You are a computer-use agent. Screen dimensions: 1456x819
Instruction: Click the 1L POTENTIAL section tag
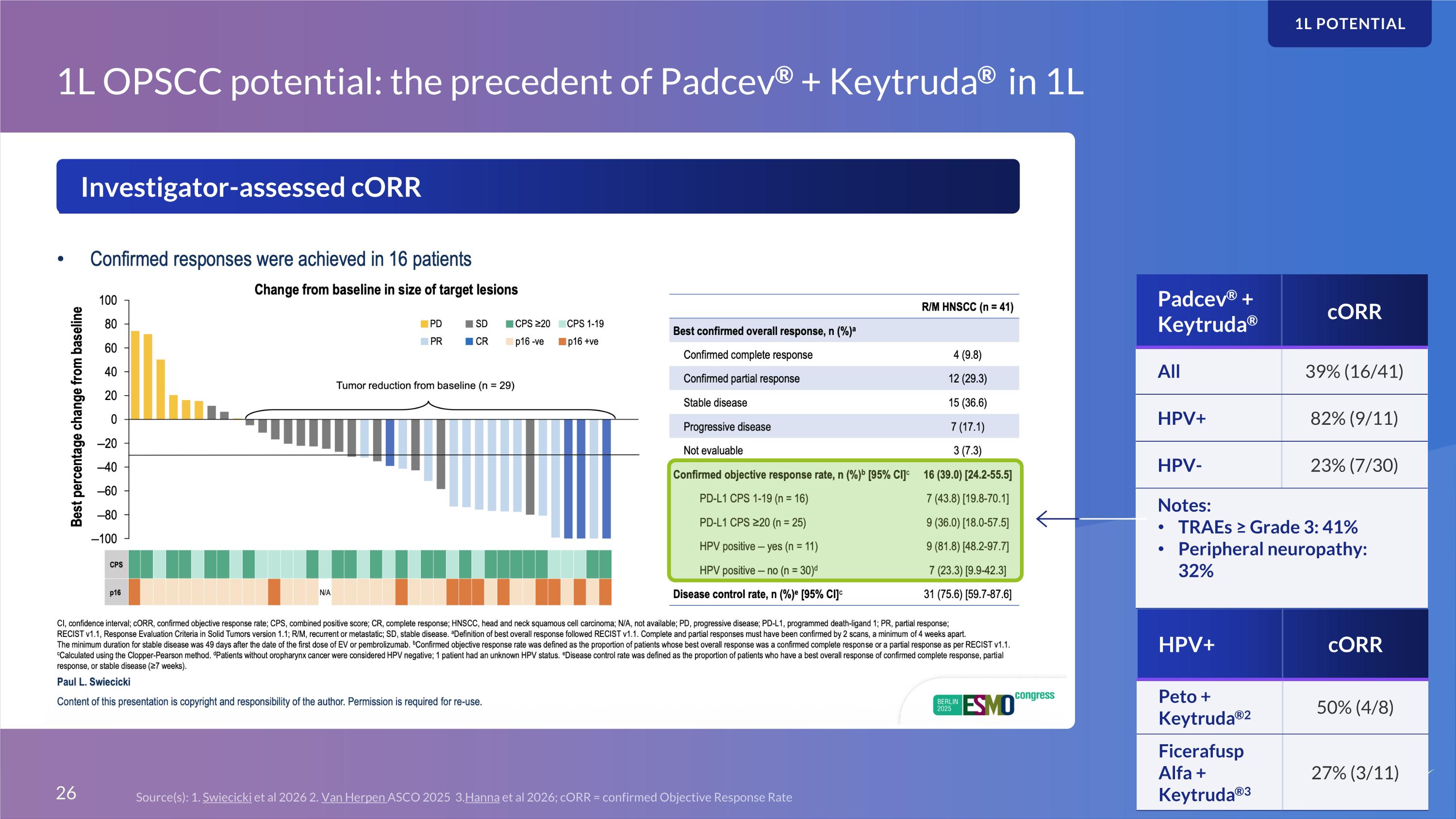[1350, 24]
